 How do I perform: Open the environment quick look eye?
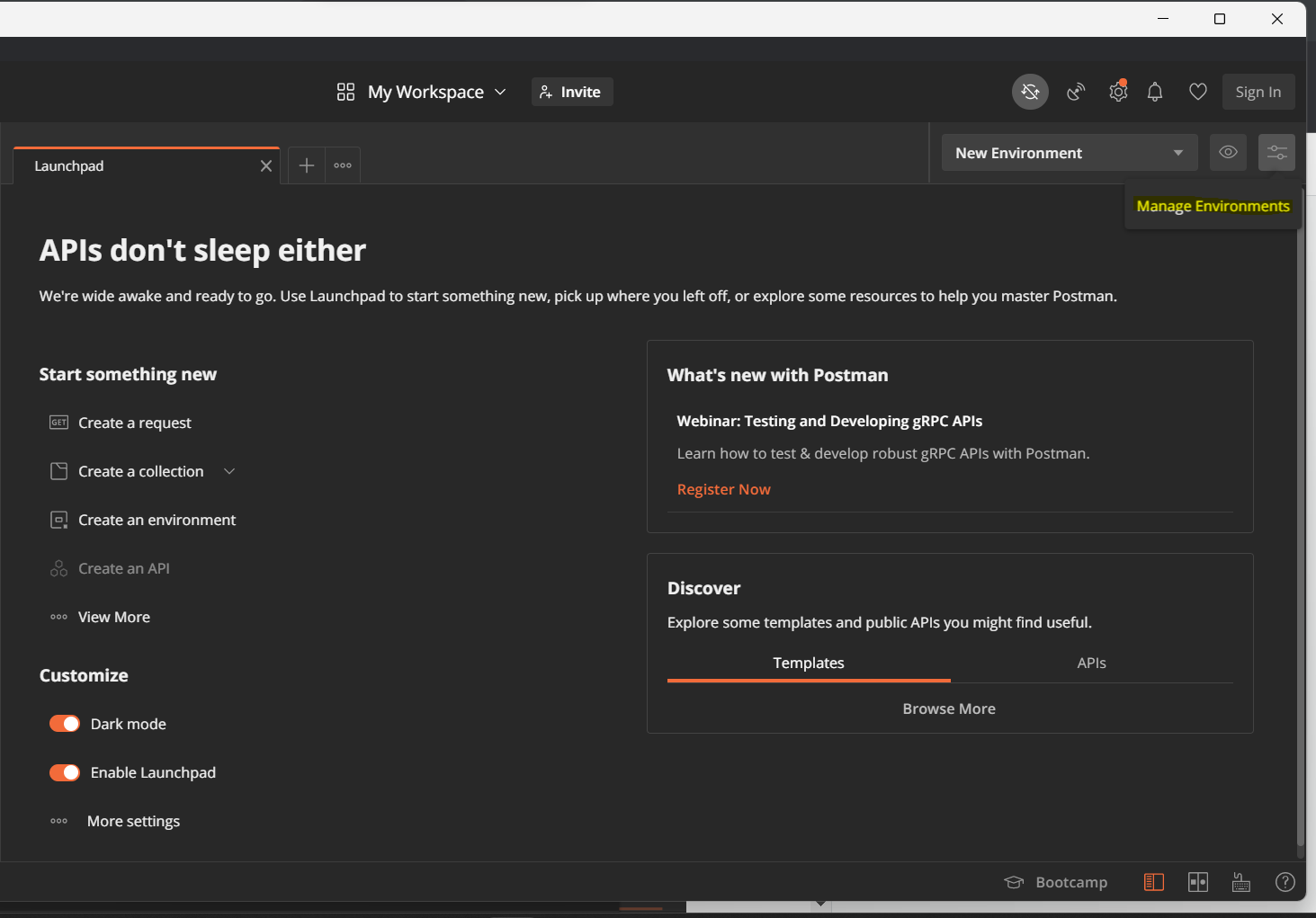pyautogui.click(x=1228, y=153)
